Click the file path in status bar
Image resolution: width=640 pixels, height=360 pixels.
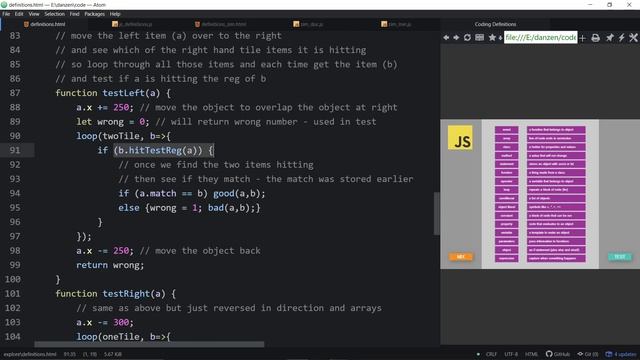pos(30,354)
